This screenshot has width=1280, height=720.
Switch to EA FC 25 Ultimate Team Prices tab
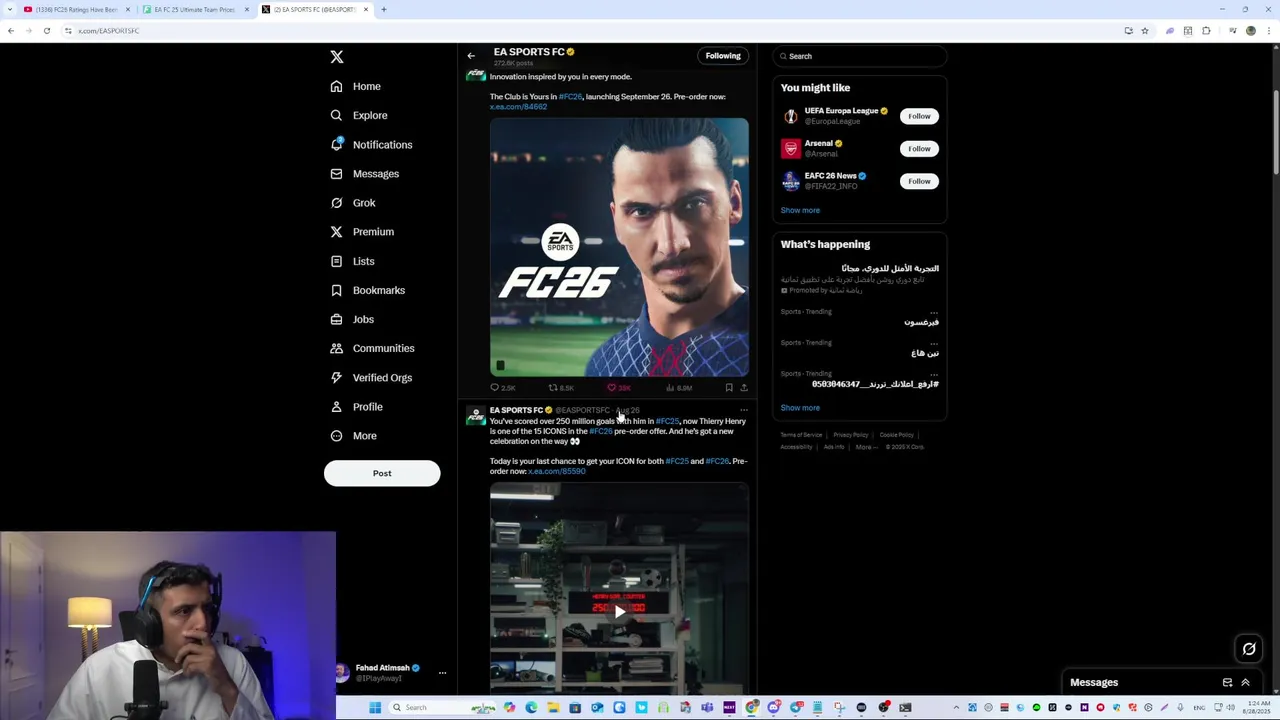coord(194,9)
